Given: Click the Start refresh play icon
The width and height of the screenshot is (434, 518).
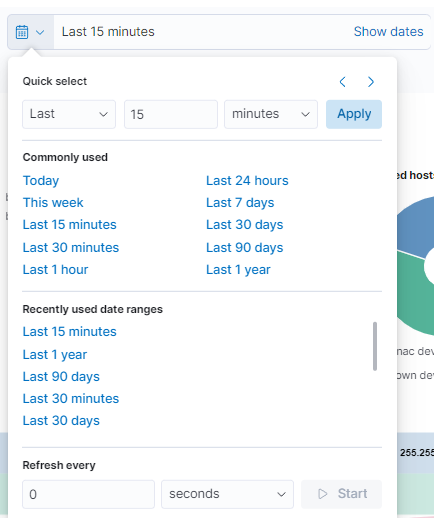Looking at the screenshot, I should 322,494.
